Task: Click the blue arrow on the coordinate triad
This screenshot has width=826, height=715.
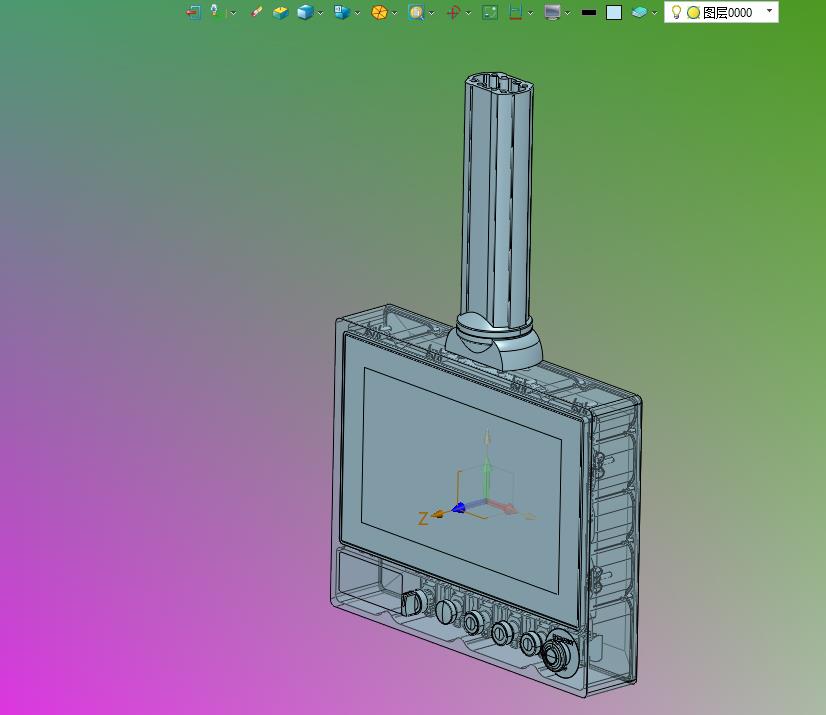Action: click(x=458, y=508)
